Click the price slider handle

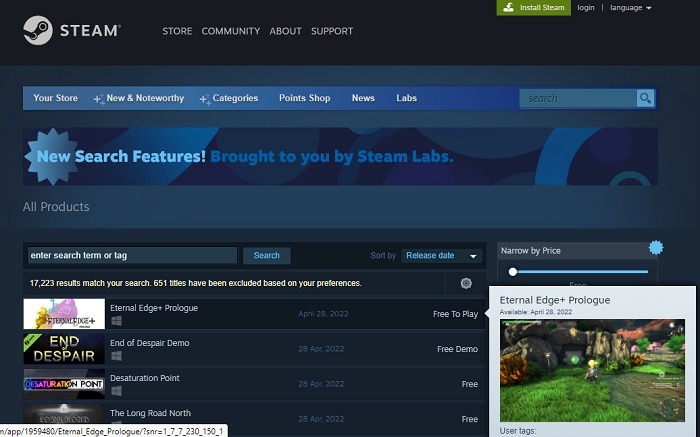pos(512,271)
